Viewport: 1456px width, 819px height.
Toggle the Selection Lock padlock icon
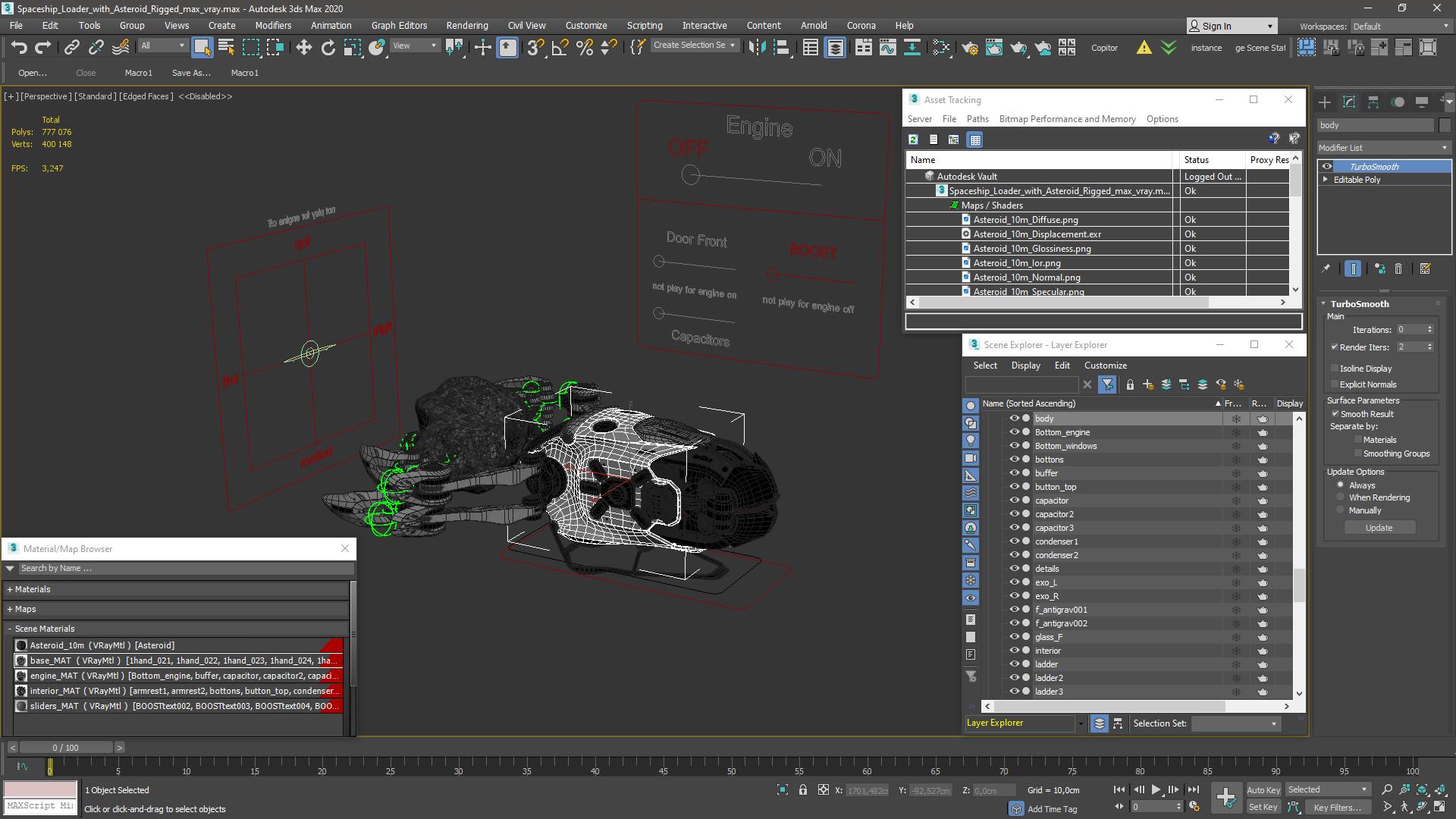pos(803,790)
